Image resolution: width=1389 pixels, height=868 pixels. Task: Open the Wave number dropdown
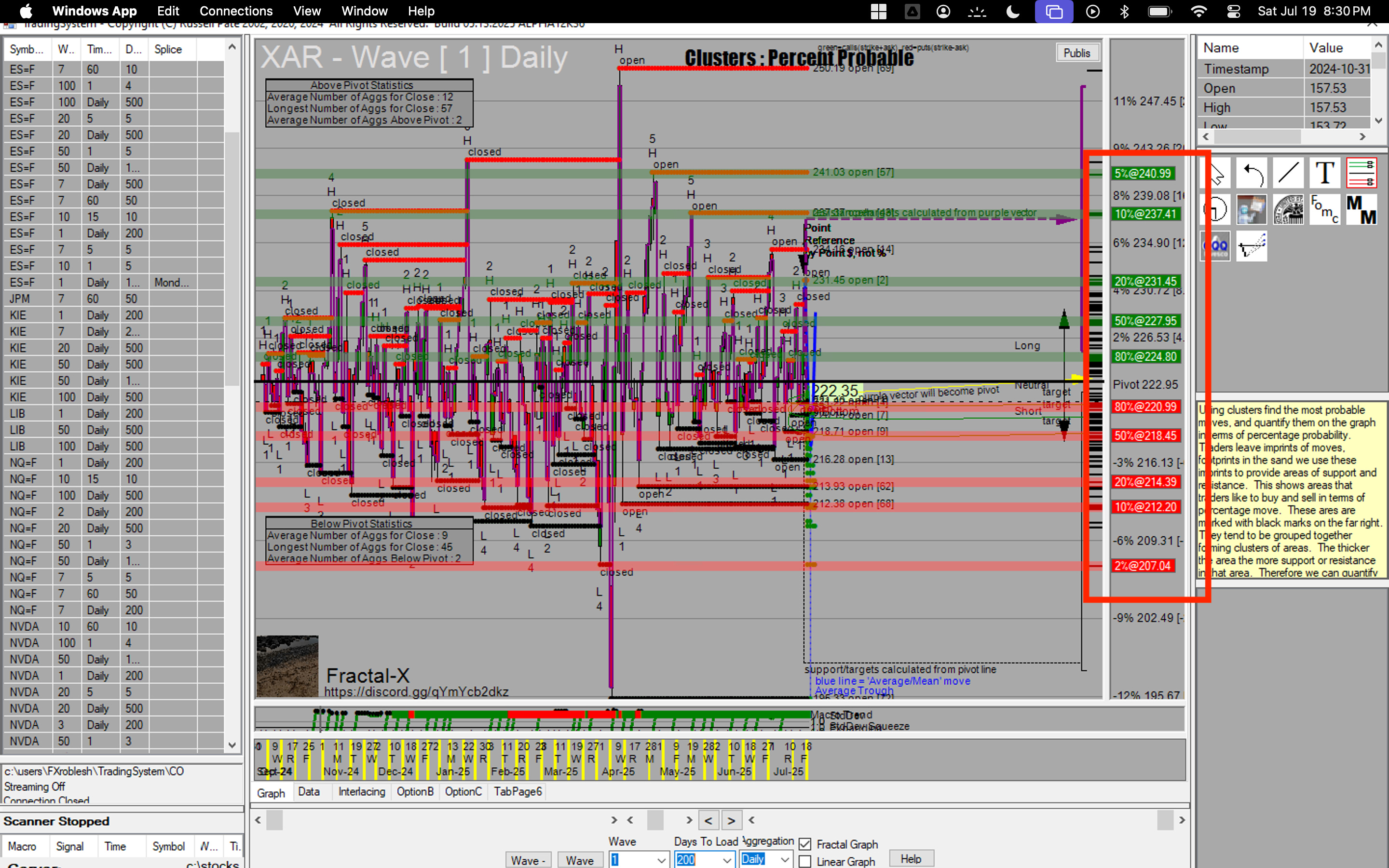pyautogui.click(x=661, y=859)
